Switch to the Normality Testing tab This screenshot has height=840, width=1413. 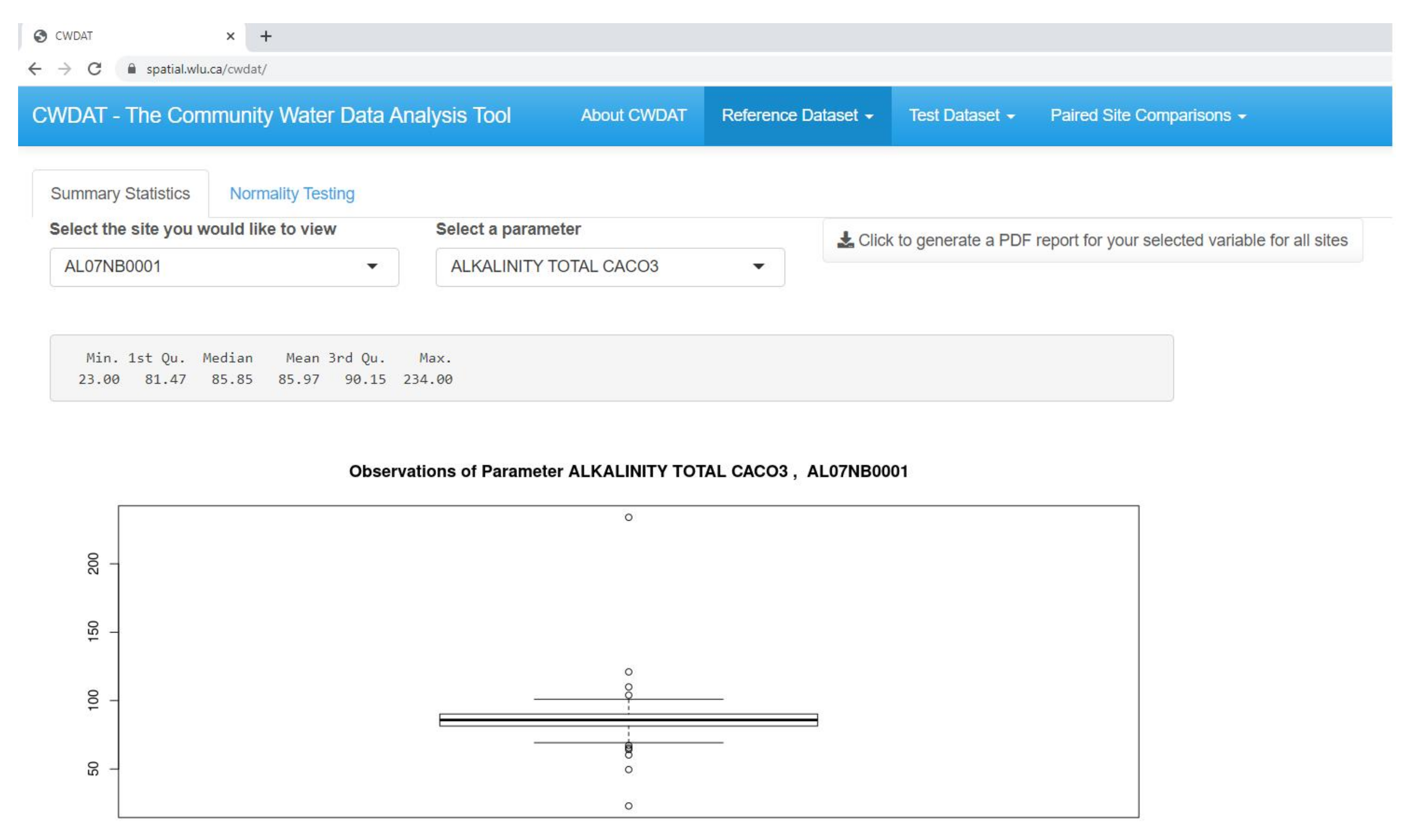tap(292, 194)
